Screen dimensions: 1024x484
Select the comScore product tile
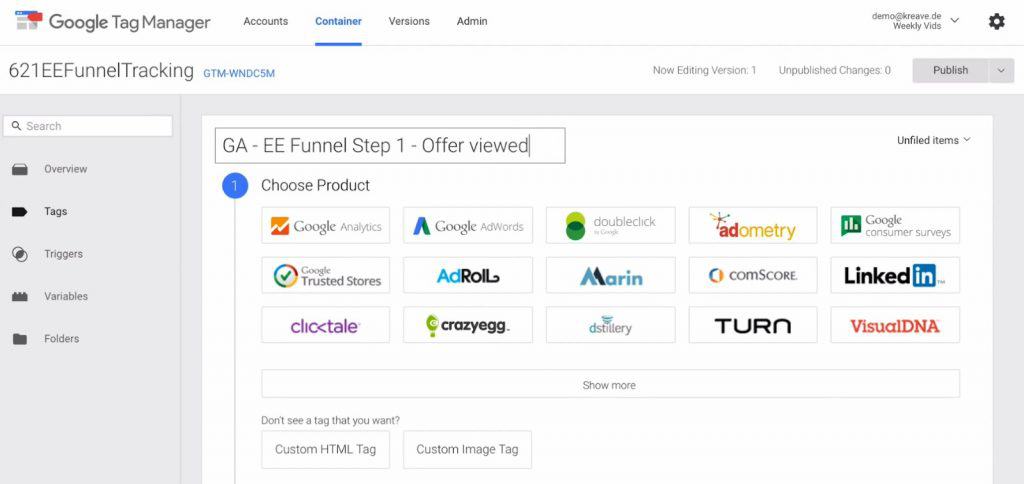pos(752,275)
